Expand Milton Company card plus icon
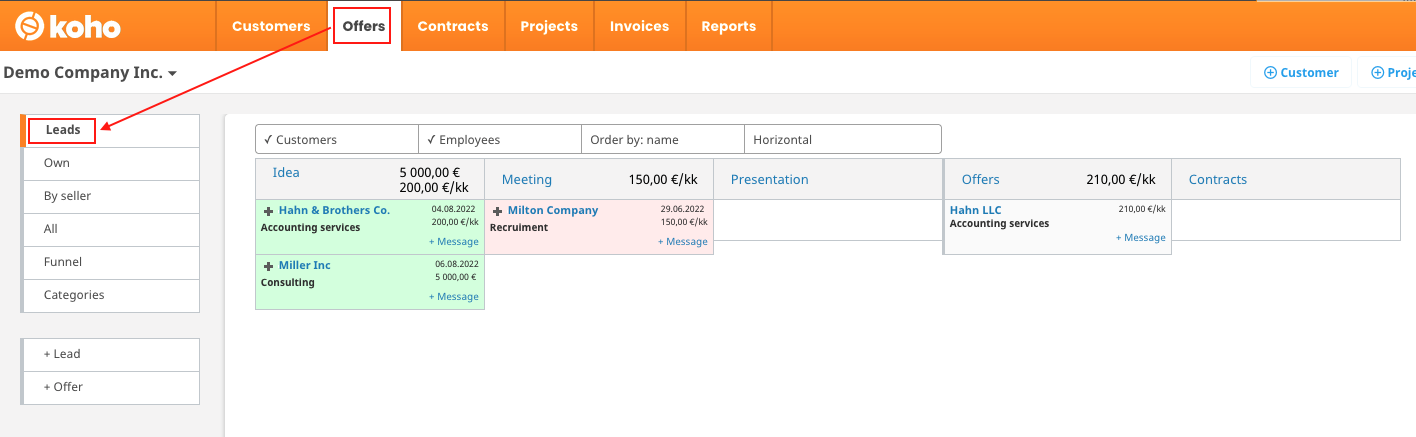The height and width of the screenshot is (437, 1416). point(497,211)
